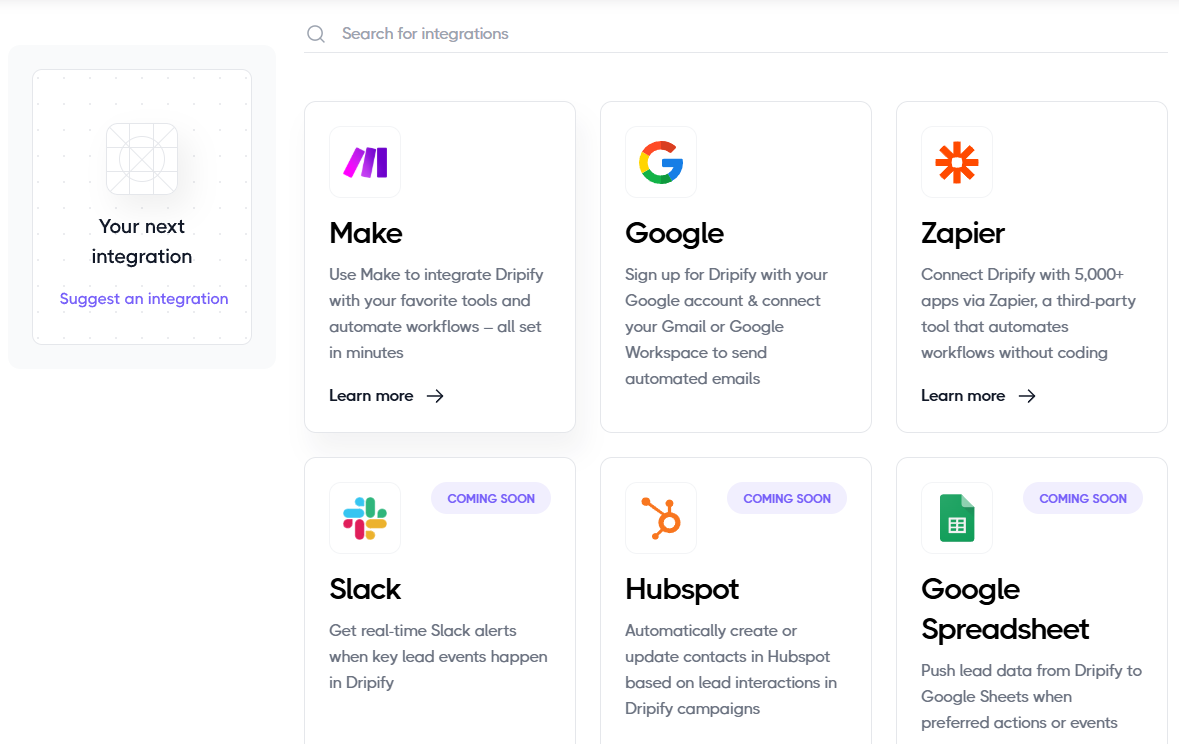Click Slack description about real-time alerts
This screenshot has width=1179, height=744.
438,656
